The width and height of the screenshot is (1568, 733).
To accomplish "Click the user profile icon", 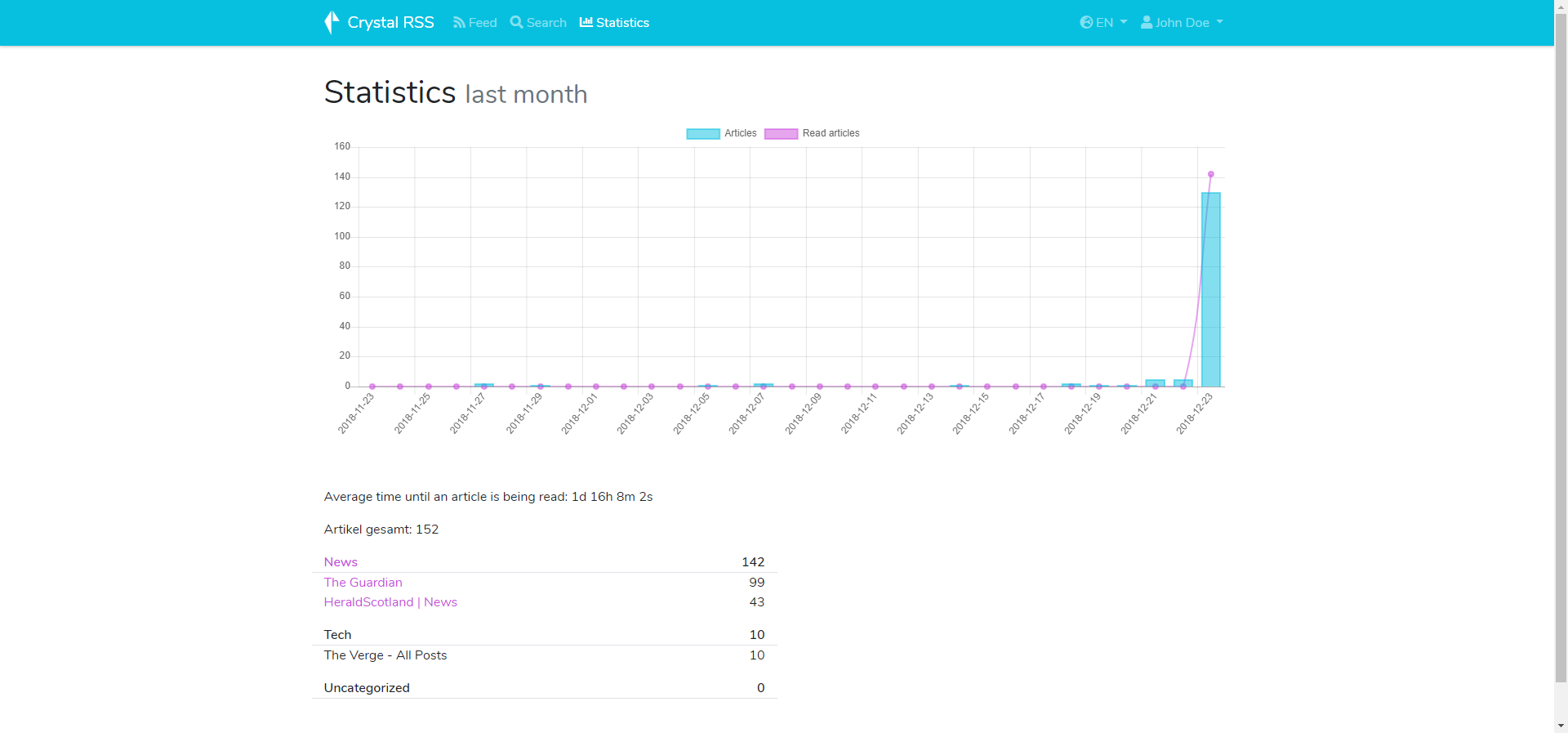I will tap(1147, 22).
